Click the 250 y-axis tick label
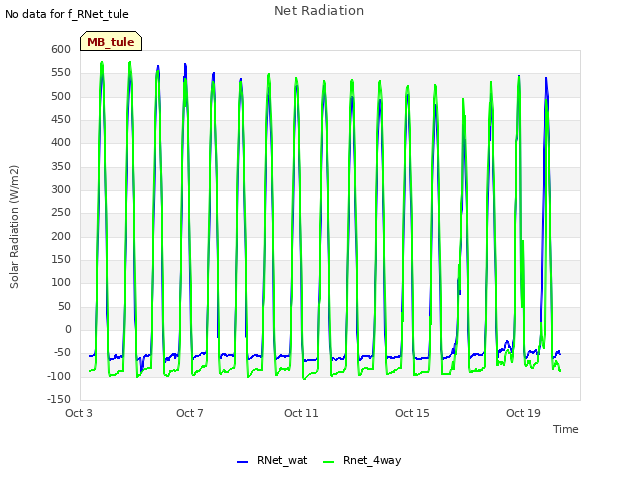 (x=61, y=213)
